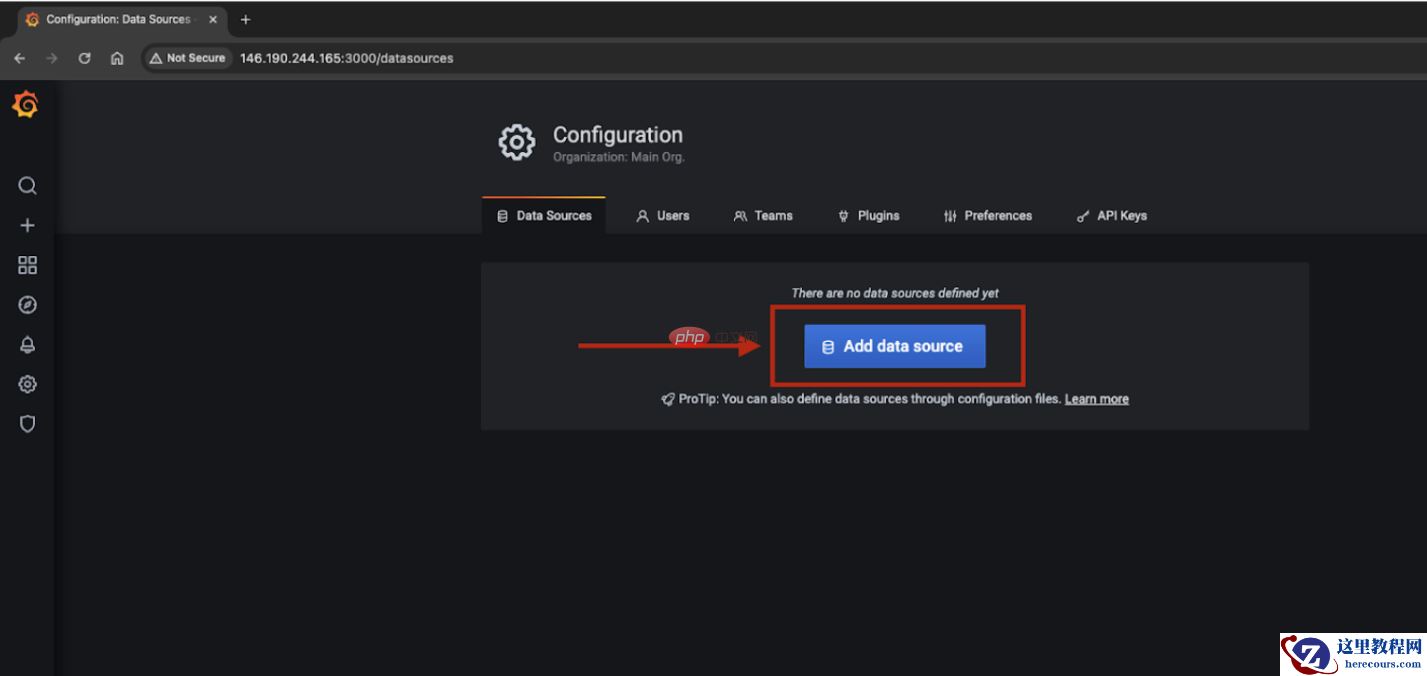Screen dimensions: 1427x676
Task: Click the Organization: Main Org. subtitle
Action: pyautogui.click(x=619, y=158)
